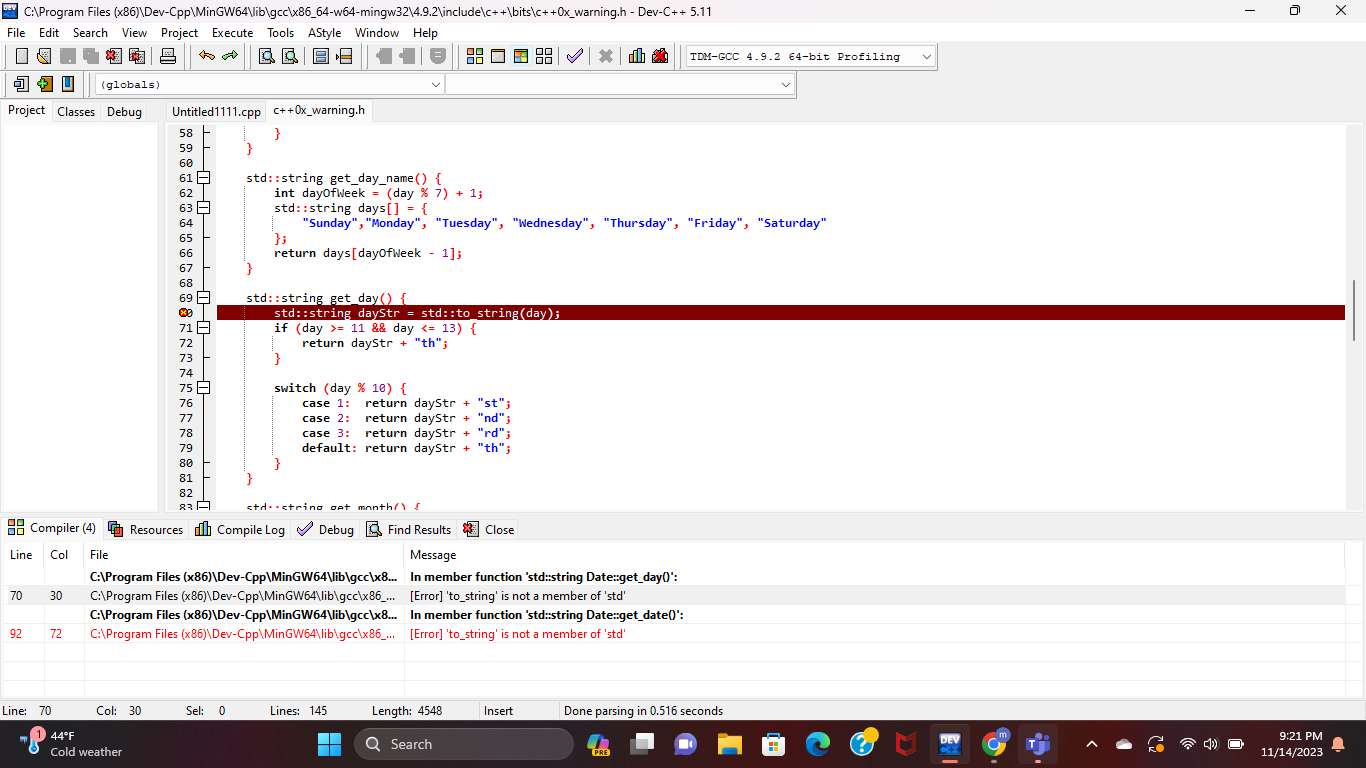Open the AStyle menu
Screen dimensions: 1366x768
[x=324, y=32]
